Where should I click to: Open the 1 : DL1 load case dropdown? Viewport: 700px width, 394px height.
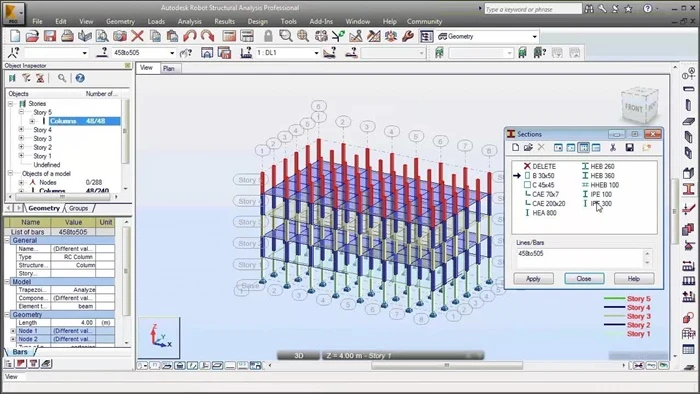316,53
